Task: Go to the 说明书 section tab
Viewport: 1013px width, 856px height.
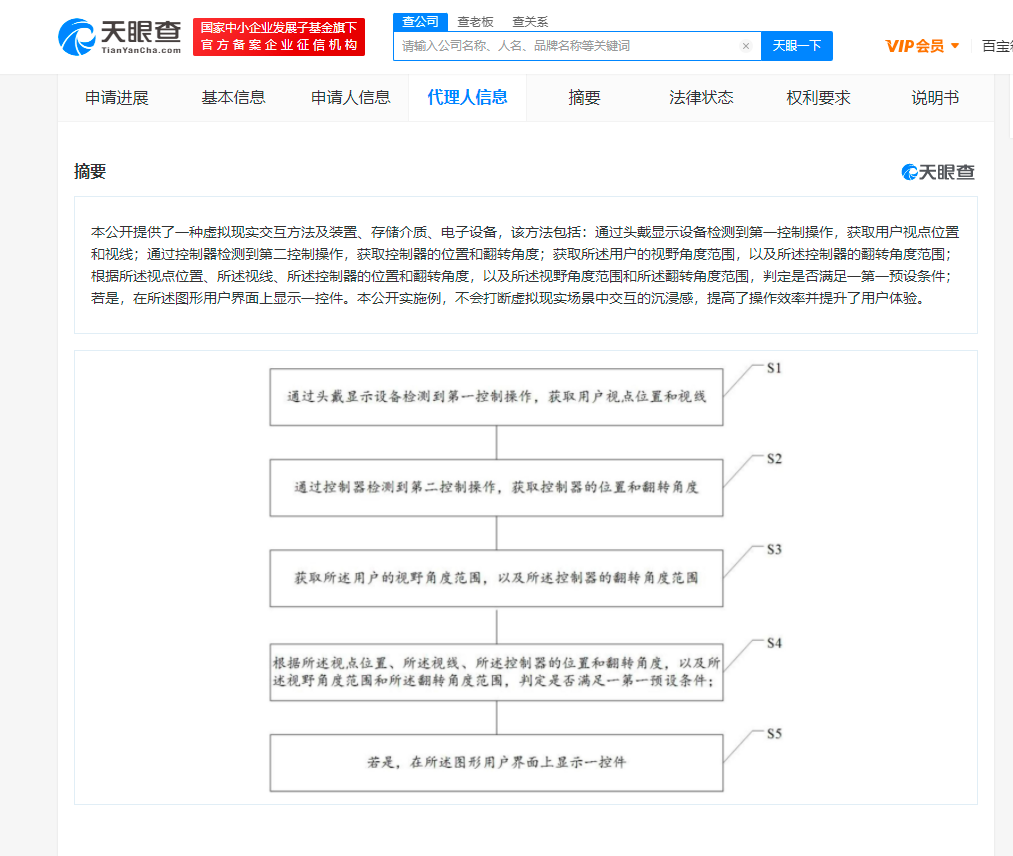Action: (x=935, y=98)
